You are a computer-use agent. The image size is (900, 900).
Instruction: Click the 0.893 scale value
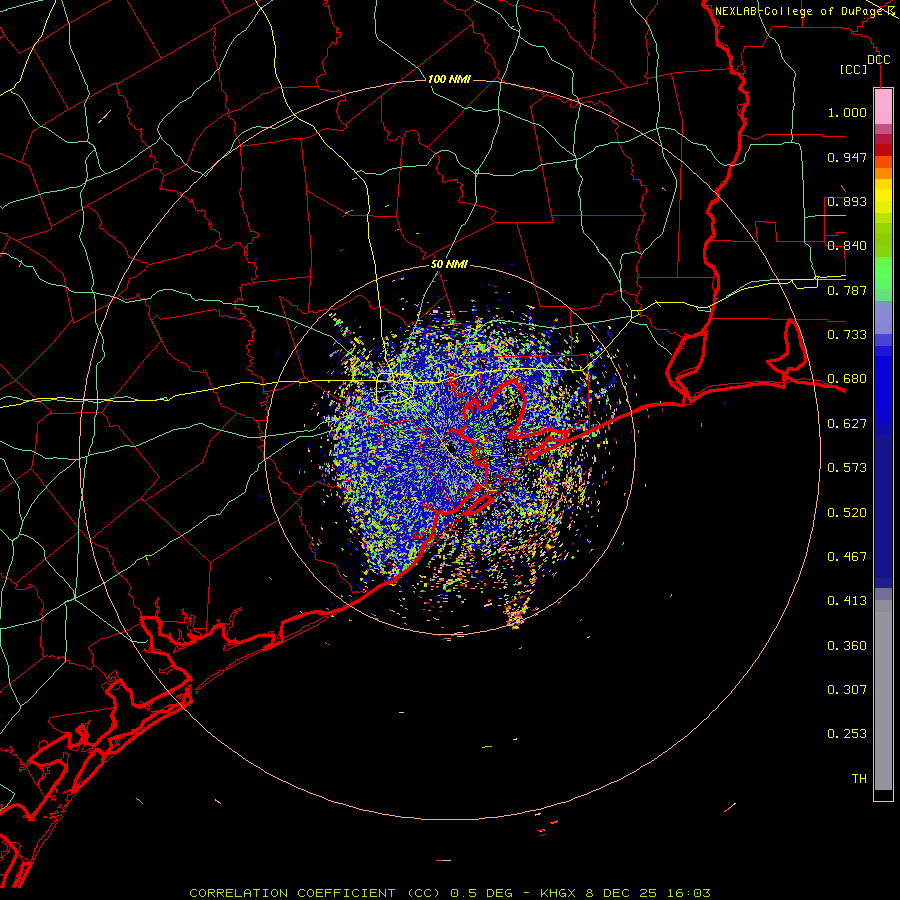tap(847, 201)
